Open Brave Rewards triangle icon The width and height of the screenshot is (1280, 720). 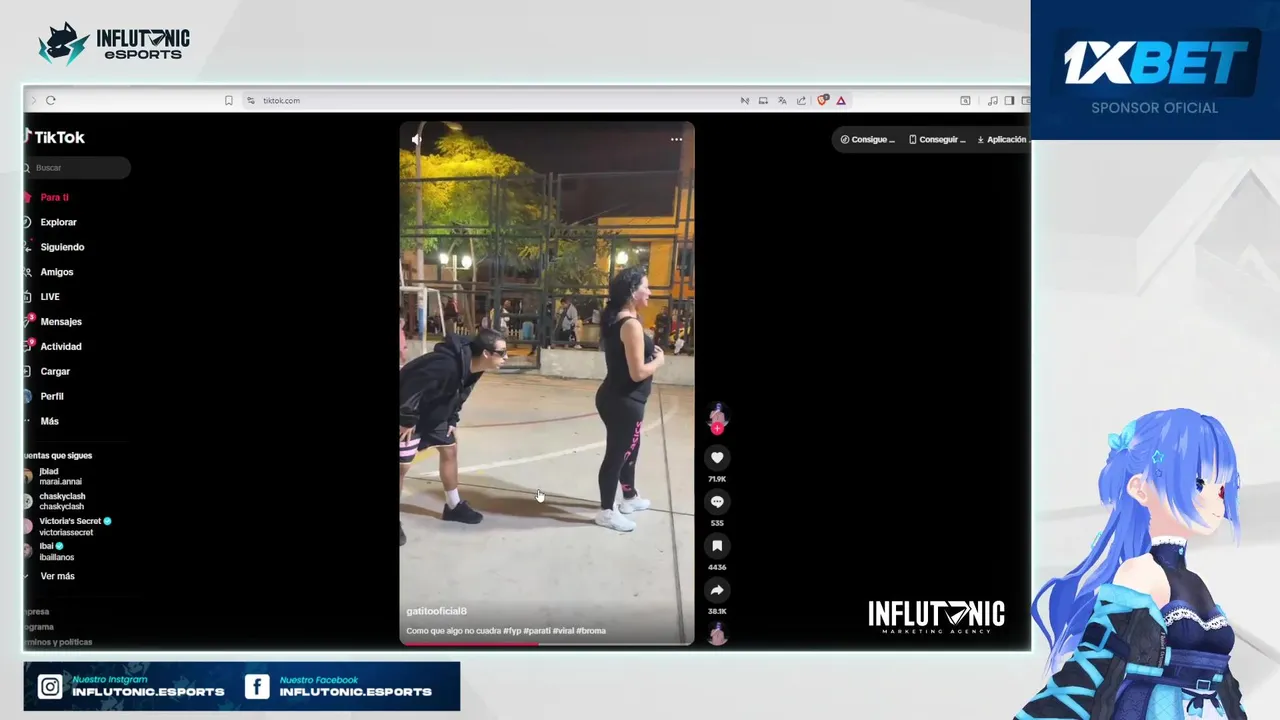pos(841,100)
